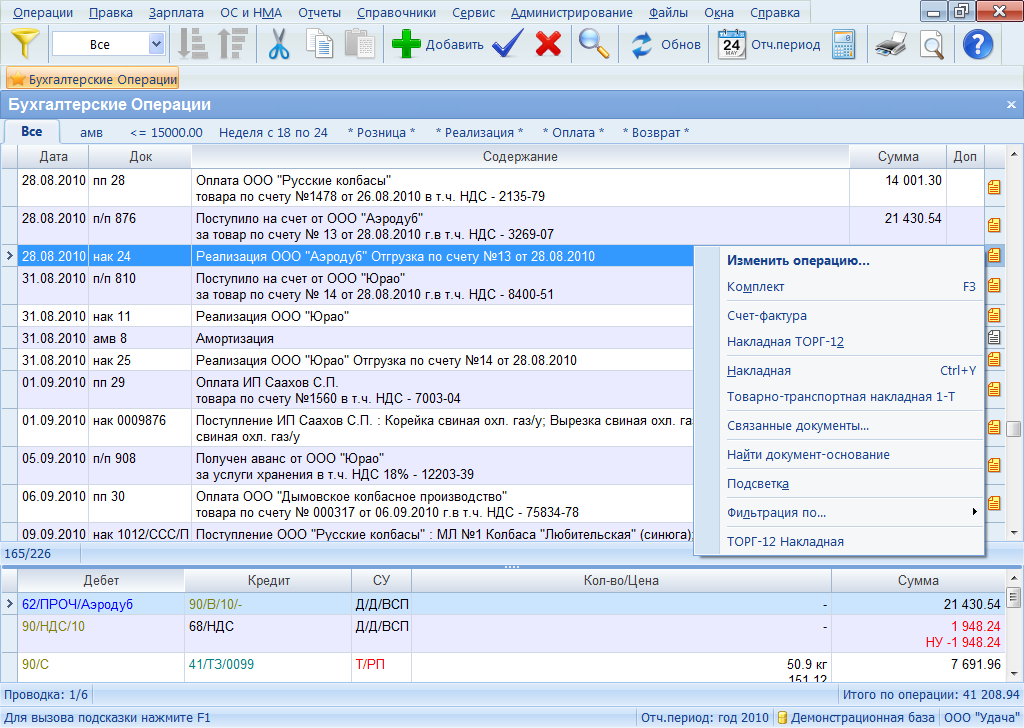Click the operations list vertical scrollbar thumb
The height and width of the screenshot is (728, 1024).
coord(1014,429)
